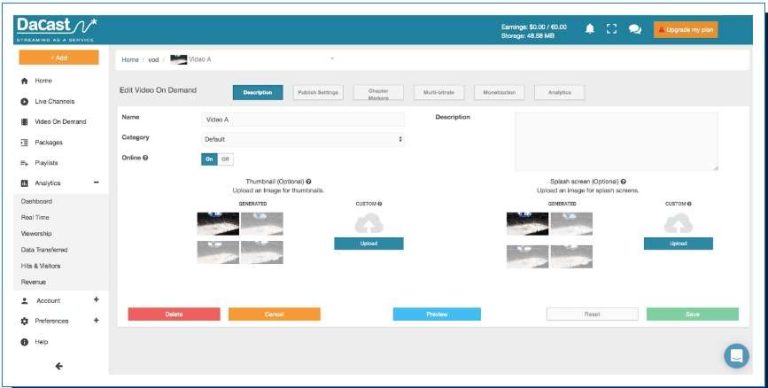The image size is (768, 388).
Task: Click the Splash screen custom cloud icon
Action: 678,223
